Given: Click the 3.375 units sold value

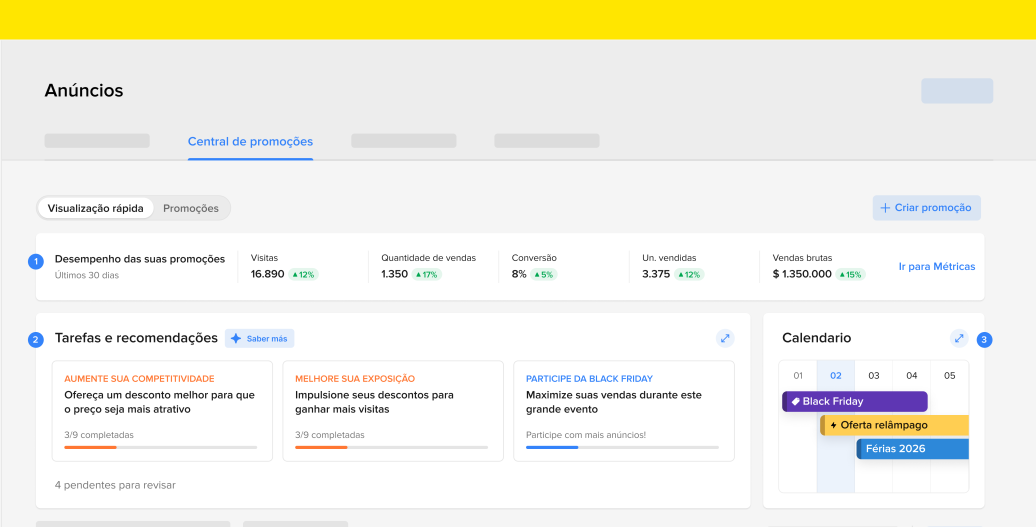Looking at the screenshot, I should point(656,274).
